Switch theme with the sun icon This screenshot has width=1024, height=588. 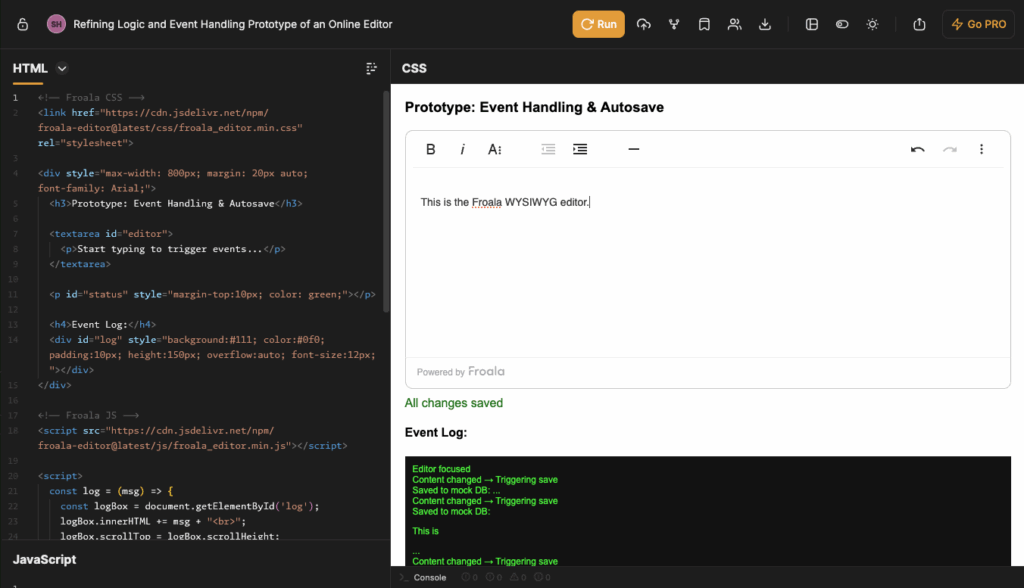coord(872,24)
